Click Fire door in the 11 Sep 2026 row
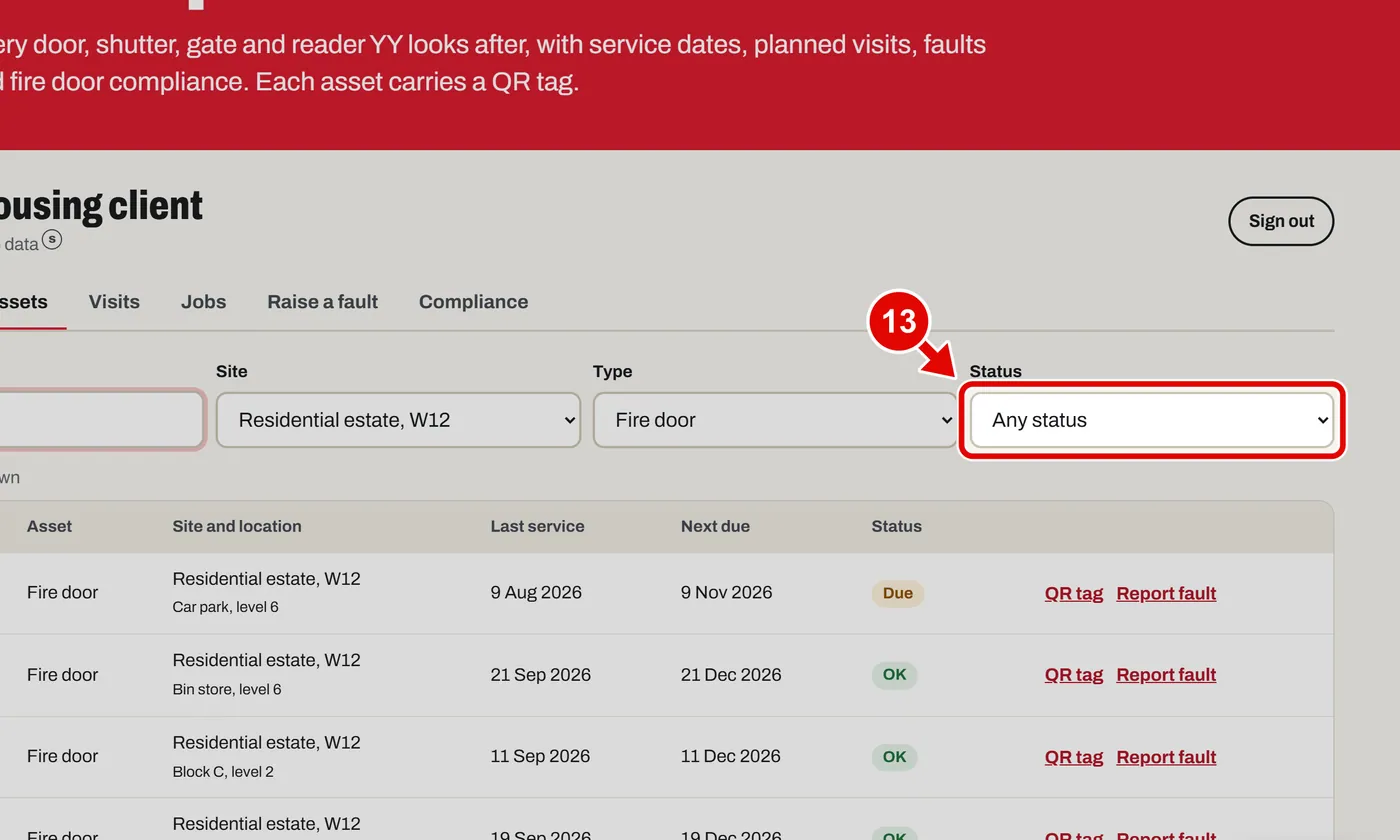1400x840 pixels. pos(62,757)
